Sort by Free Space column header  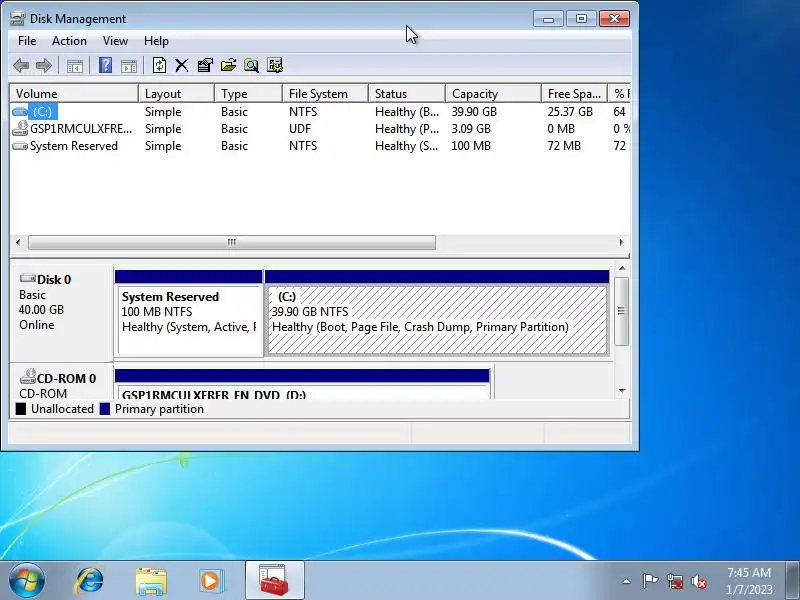(574, 93)
